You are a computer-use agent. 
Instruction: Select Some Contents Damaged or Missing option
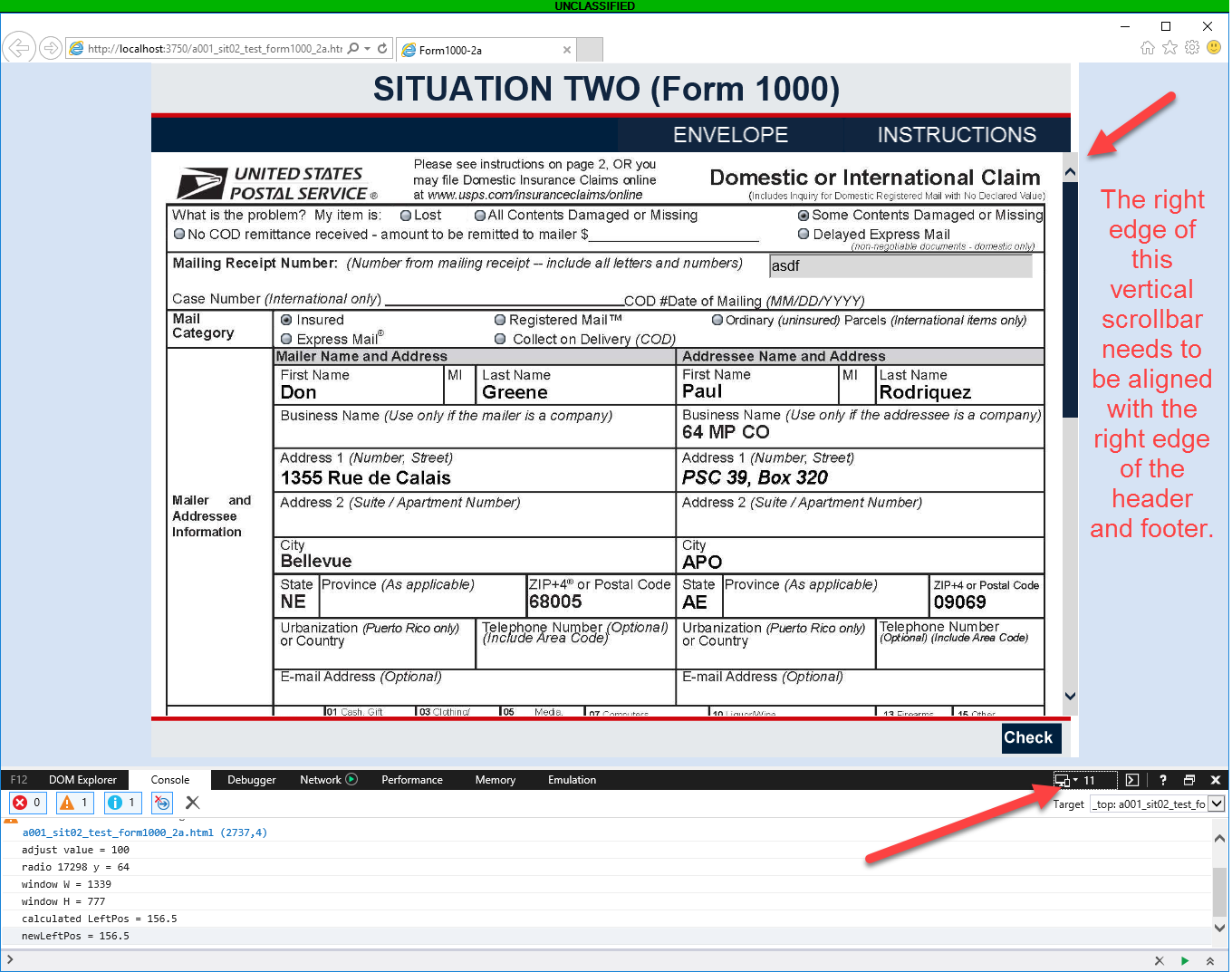pos(804,216)
